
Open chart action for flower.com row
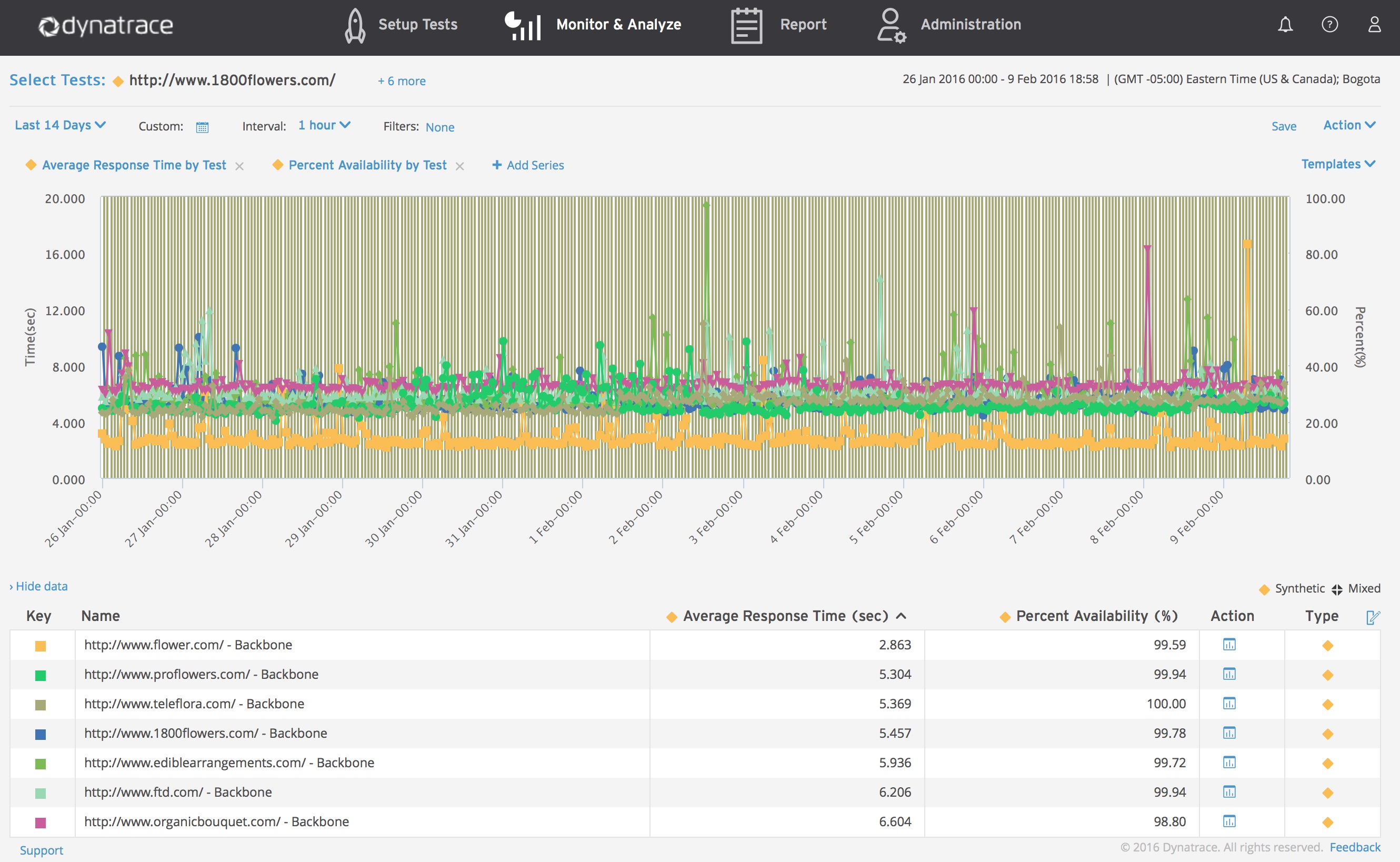tap(1229, 645)
